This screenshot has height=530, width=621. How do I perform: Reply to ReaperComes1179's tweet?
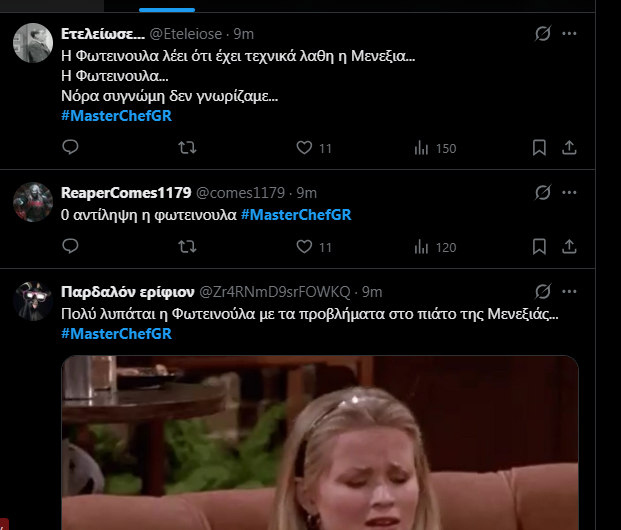tap(70, 246)
